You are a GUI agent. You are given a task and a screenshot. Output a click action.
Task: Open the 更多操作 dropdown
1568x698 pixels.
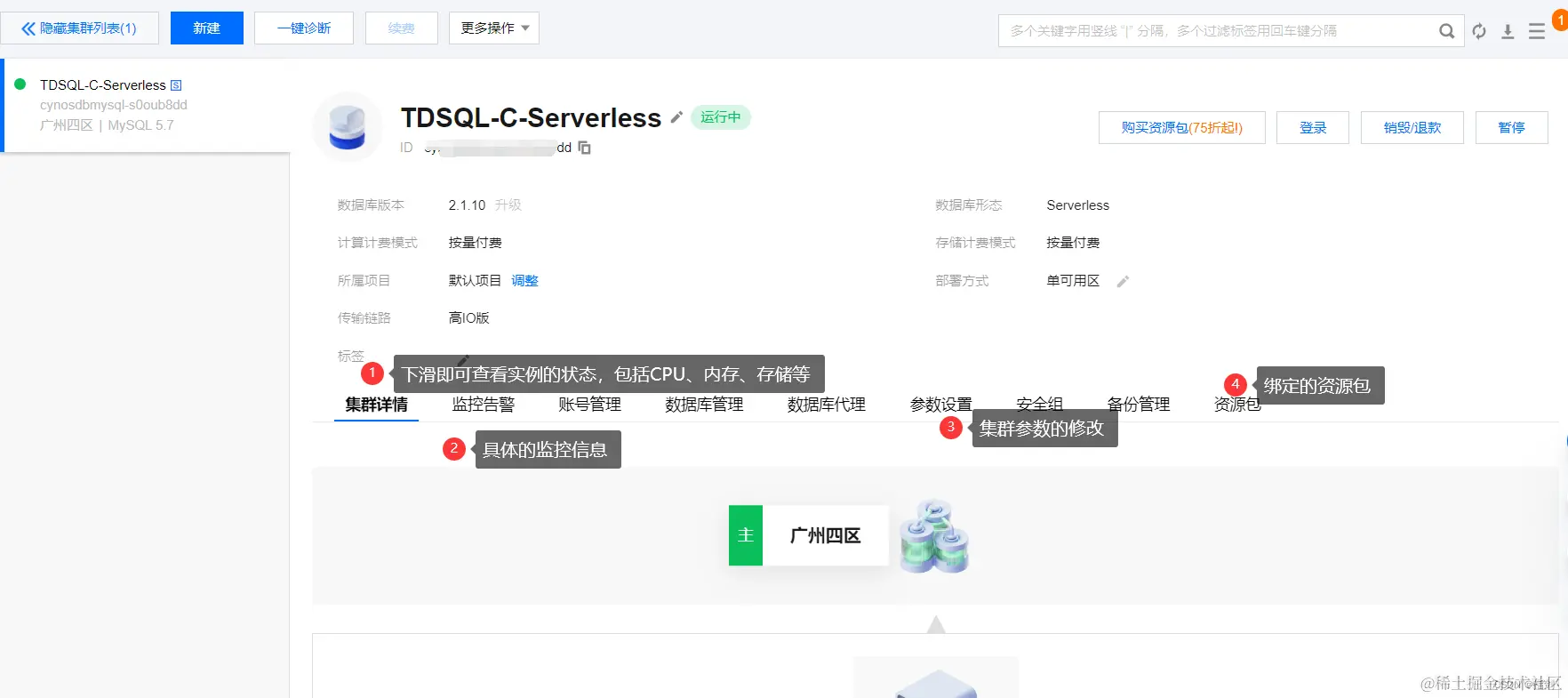[494, 28]
